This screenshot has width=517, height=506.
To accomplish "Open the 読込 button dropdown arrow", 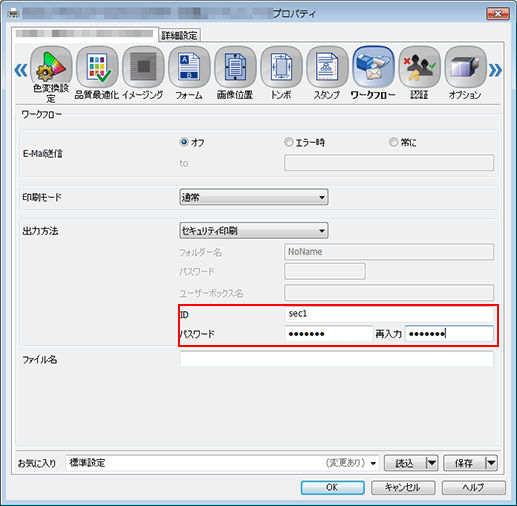I will [431, 463].
